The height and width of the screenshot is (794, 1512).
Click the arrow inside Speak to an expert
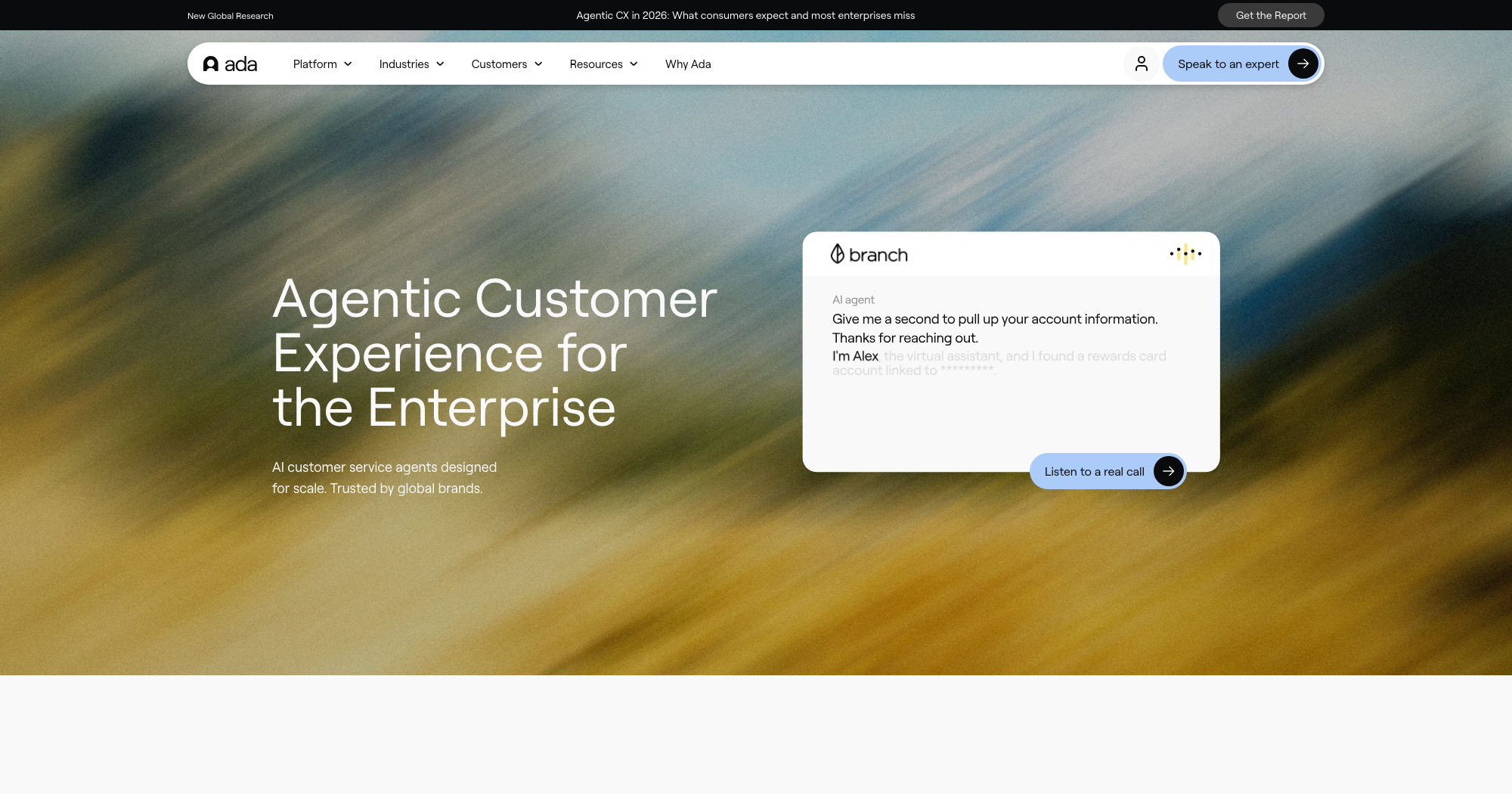(1303, 64)
